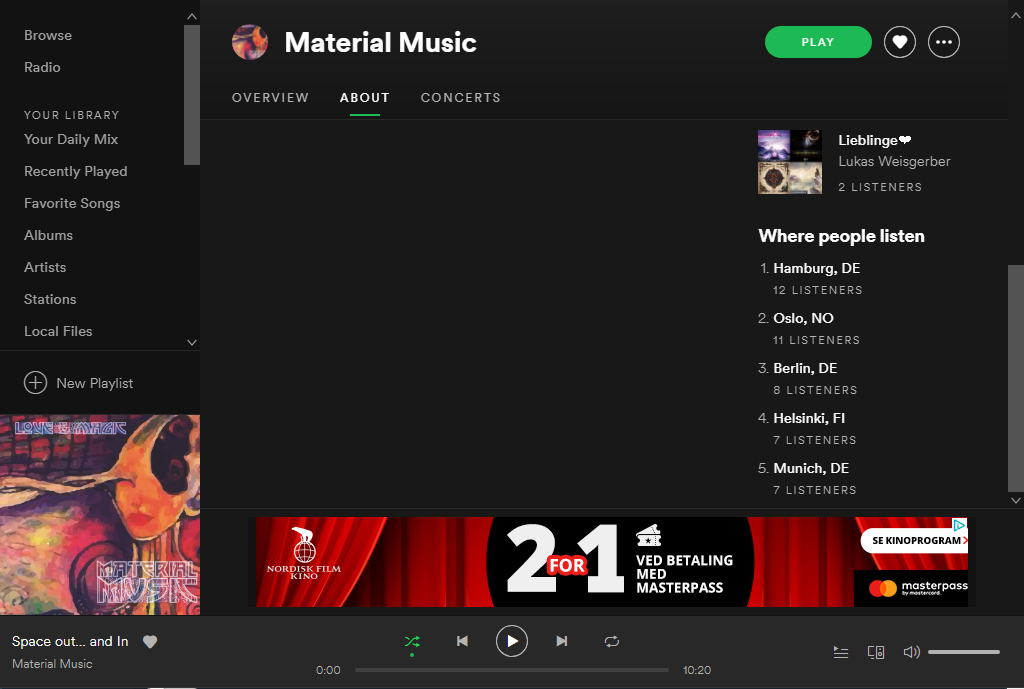Open the devices available icon
Screen dimensions: 1024x689
point(876,652)
